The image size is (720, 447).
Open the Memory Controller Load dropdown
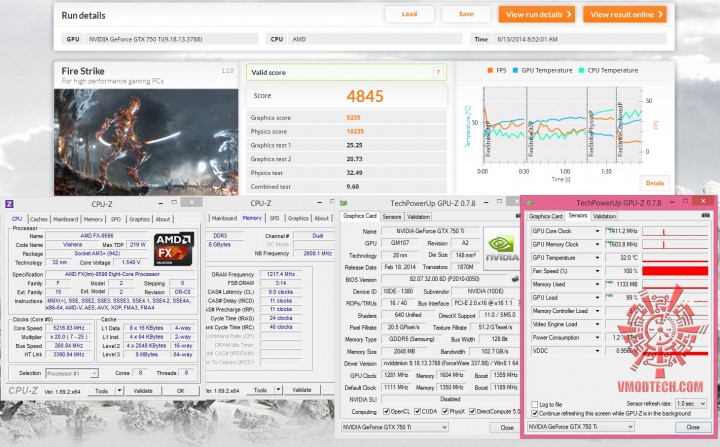tap(597, 311)
